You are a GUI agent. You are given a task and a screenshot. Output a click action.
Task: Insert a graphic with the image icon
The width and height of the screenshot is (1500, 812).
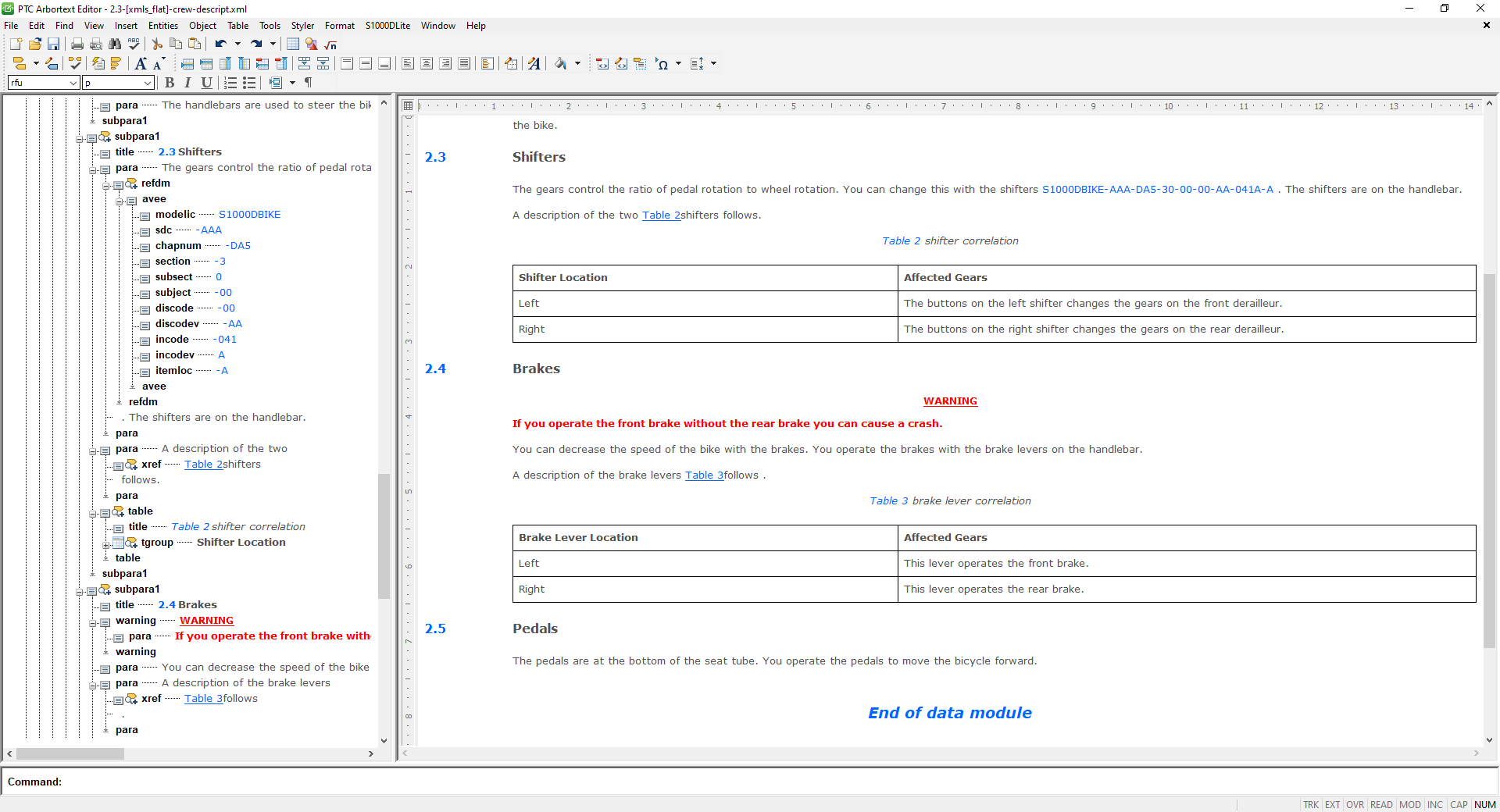point(311,45)
